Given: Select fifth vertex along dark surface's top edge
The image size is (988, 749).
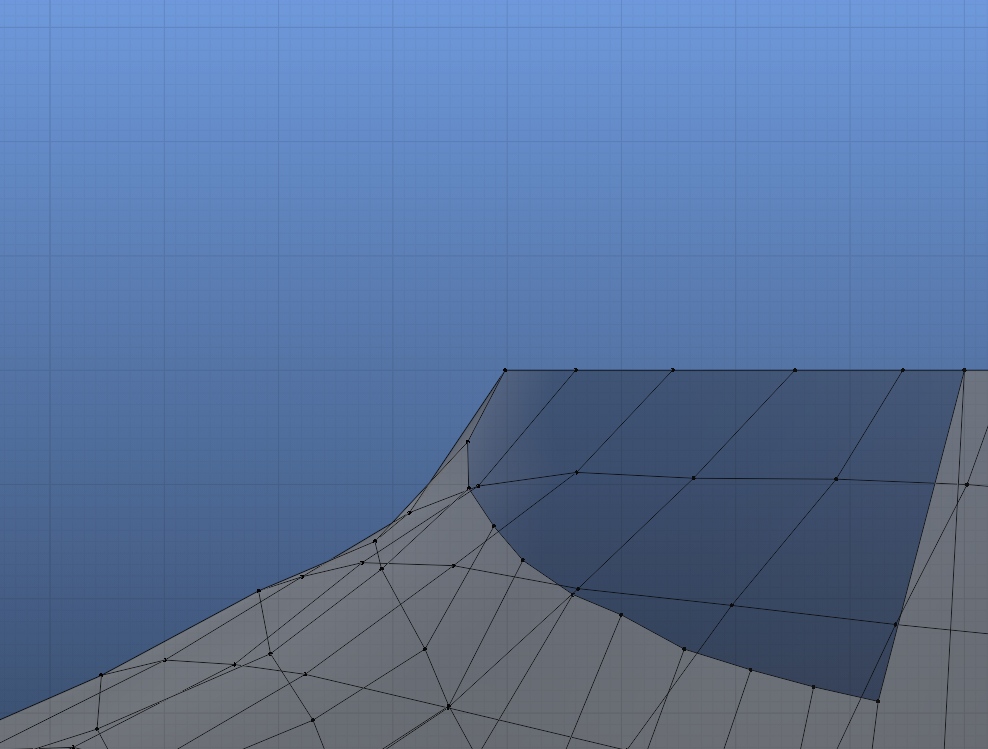Looking at the screenshot, I should 903,370.
